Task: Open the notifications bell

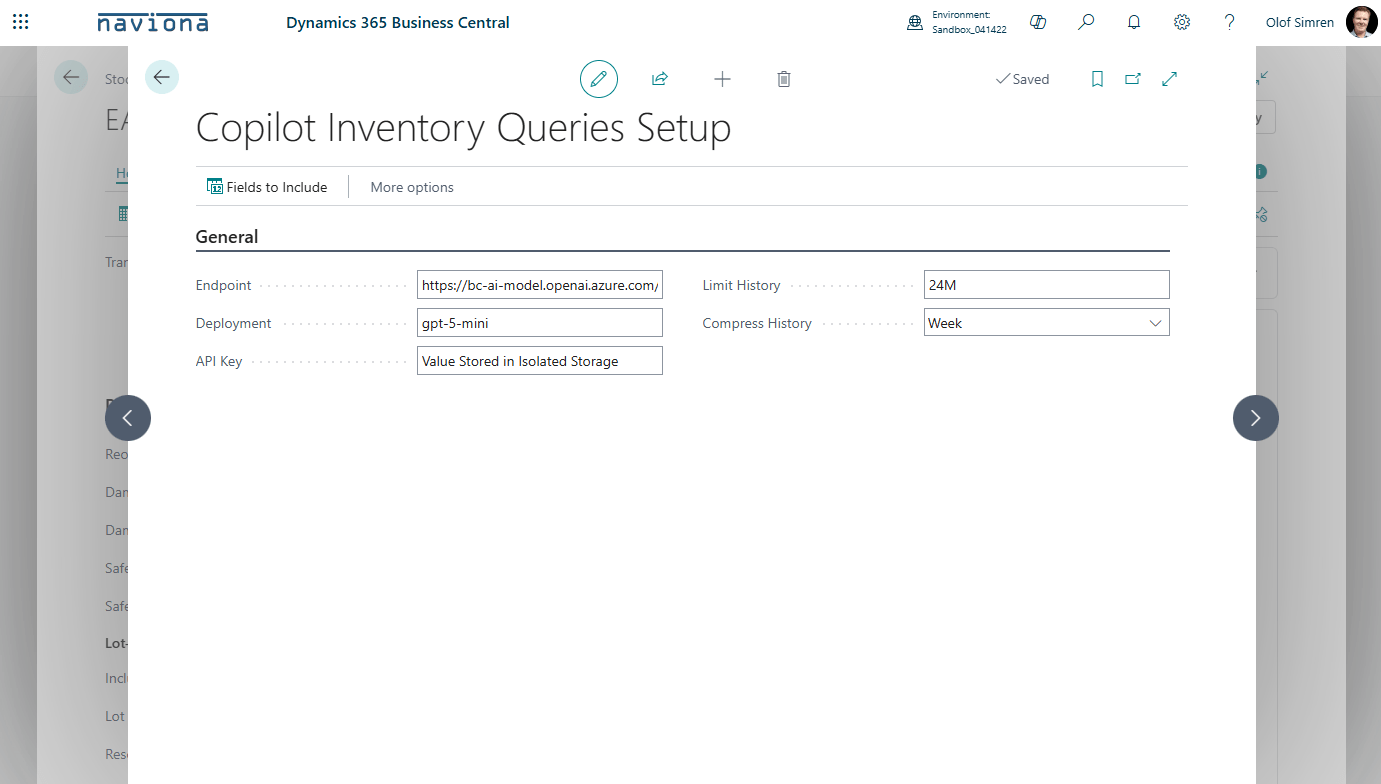Action: (1134, 22)
